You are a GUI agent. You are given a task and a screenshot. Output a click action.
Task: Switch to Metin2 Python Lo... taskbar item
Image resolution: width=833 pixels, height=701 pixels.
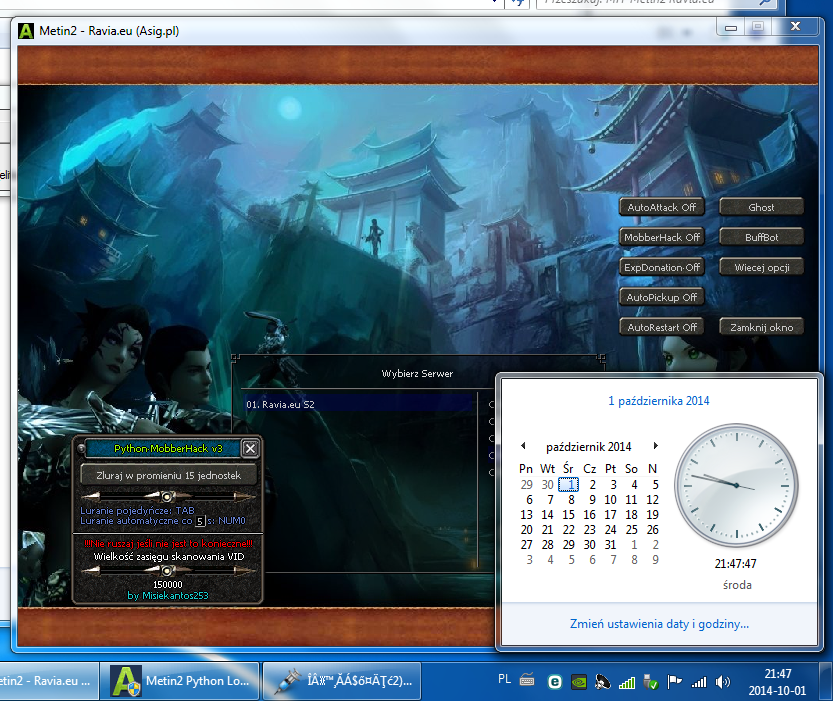[x=180, y=681]
